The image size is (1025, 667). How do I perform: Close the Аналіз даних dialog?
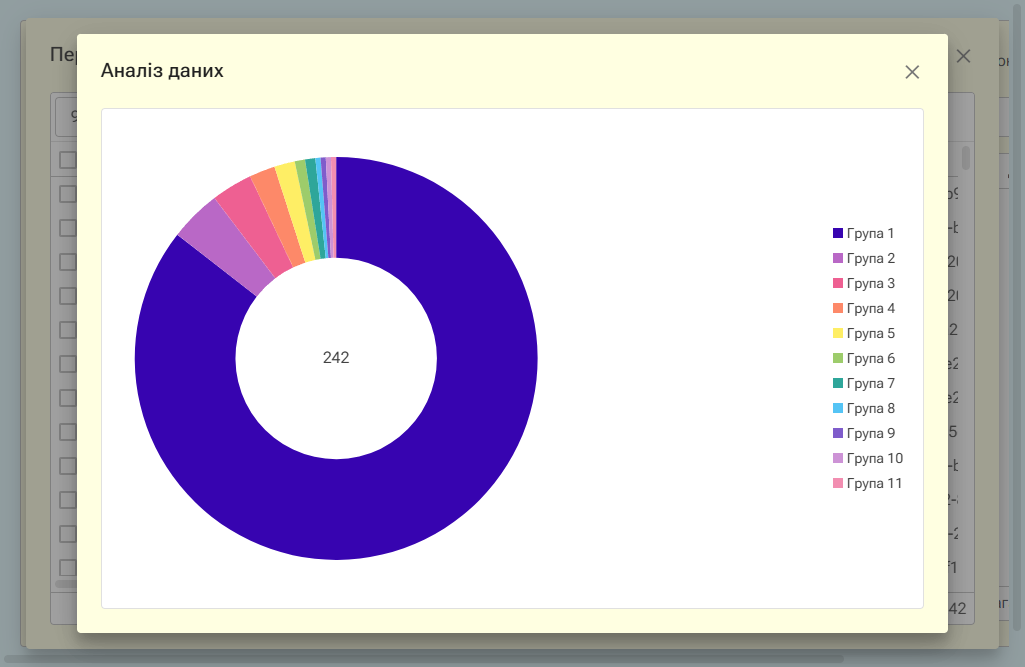(x=911, y=71)
